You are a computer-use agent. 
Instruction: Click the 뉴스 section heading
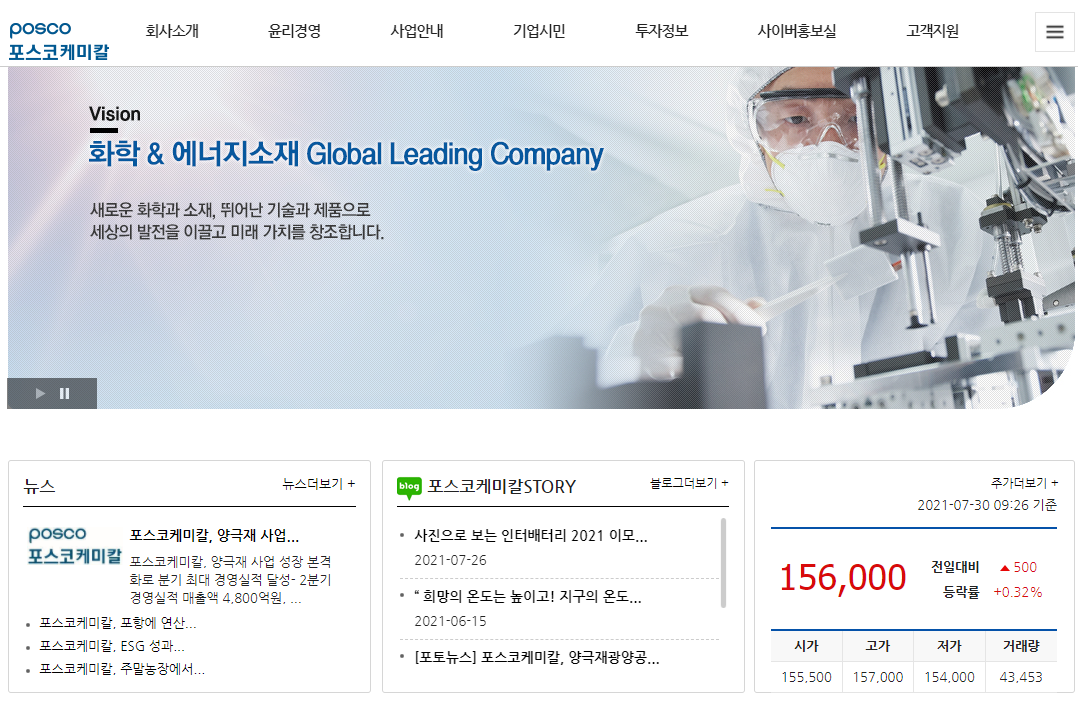click(x=39, y=487)
